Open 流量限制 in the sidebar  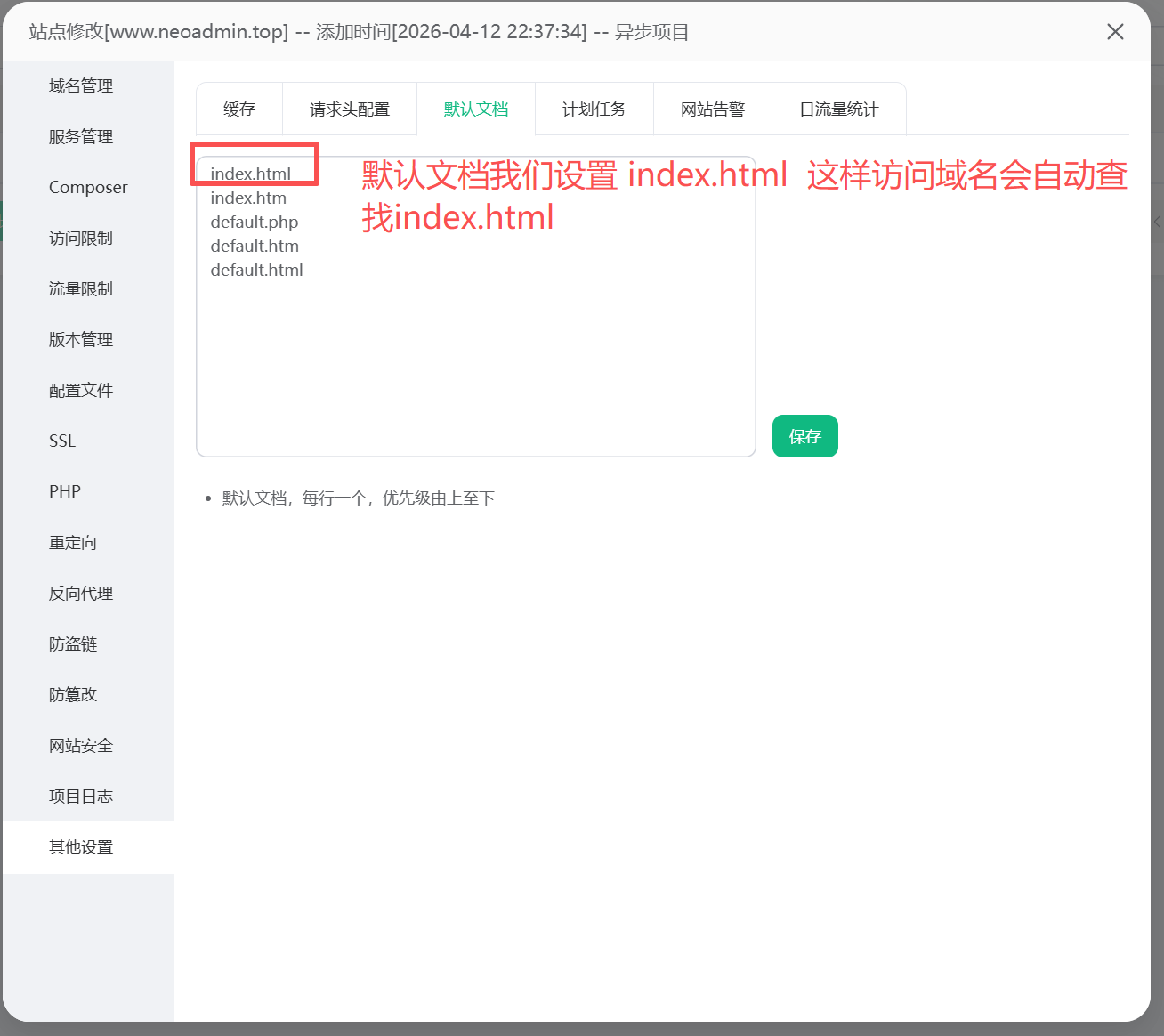81,289
